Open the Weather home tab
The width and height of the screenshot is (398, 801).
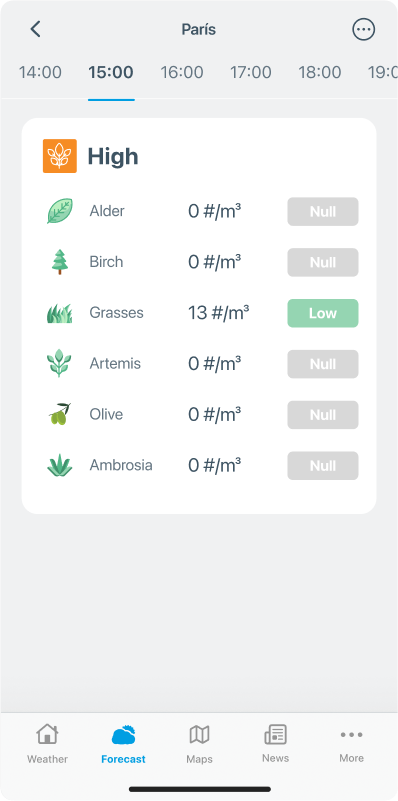pyautogui.click(x=48, y=744)
